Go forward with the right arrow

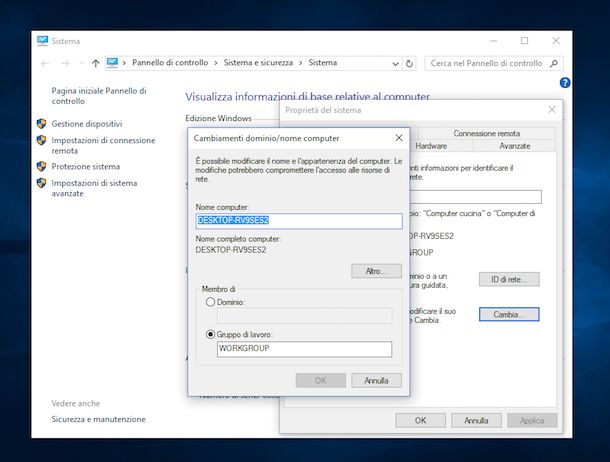coord(65,63)
